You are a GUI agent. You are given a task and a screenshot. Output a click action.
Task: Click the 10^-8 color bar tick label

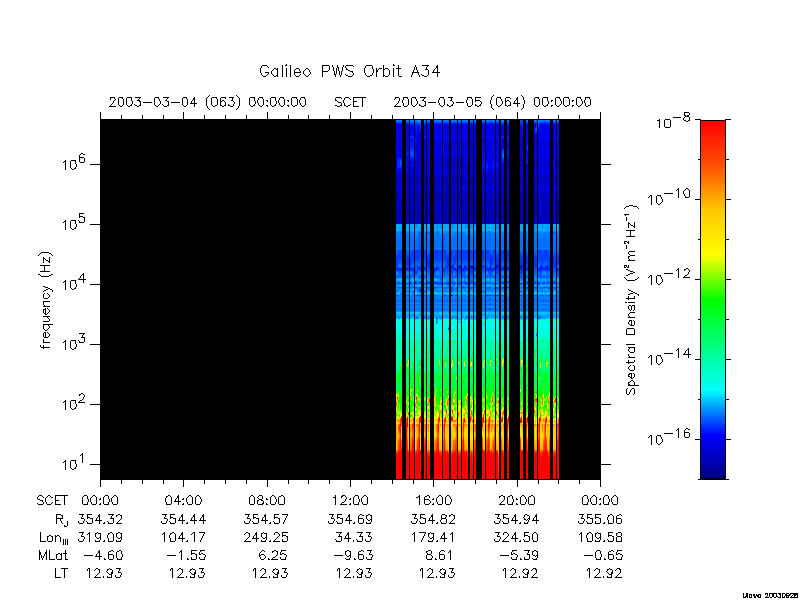point(672,121)
